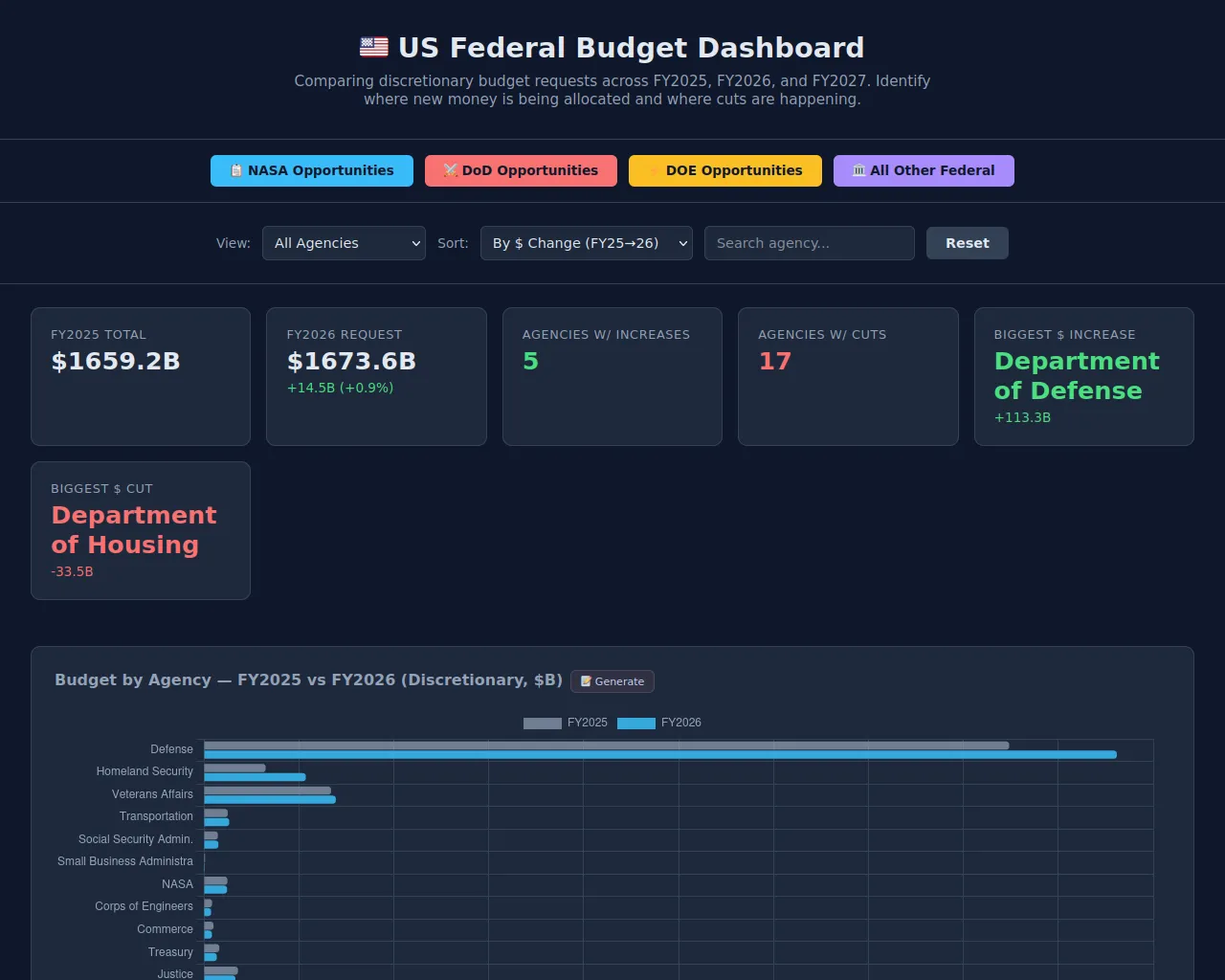Click the 'Justice' chart label
The width and height of the screenshot is (1225, 980).
175,974
